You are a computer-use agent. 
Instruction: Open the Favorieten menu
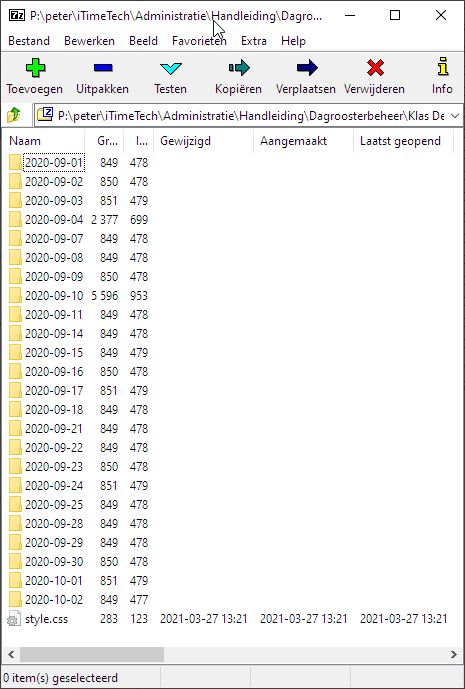click(x=199, y=41)
